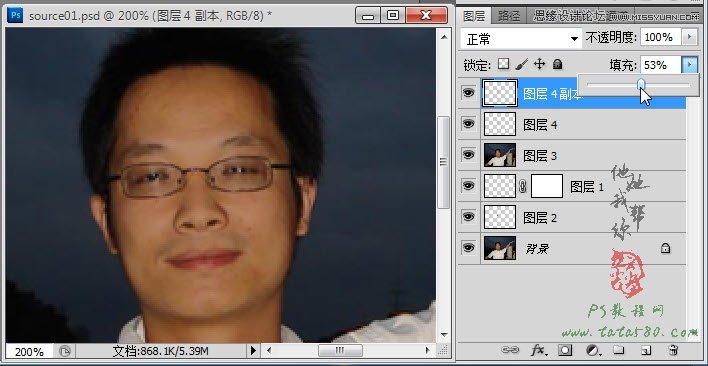Hide the 背景 layer eye
The height and width of the screenshot is (366, 708).
pos(469,247)
